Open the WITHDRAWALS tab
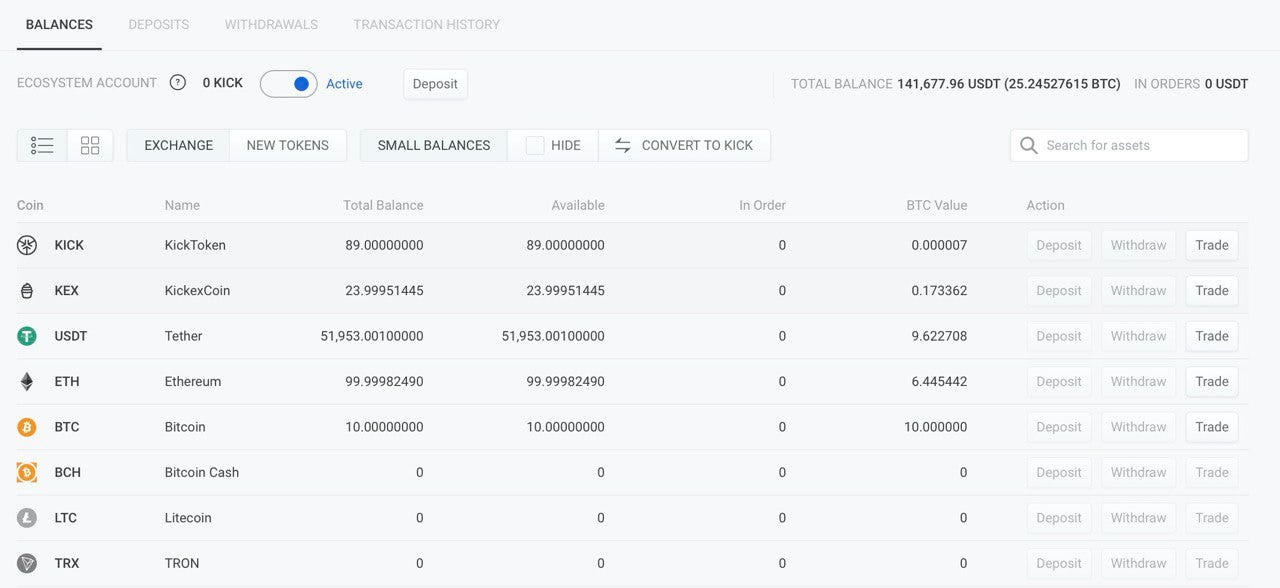 tap(271, 24)
